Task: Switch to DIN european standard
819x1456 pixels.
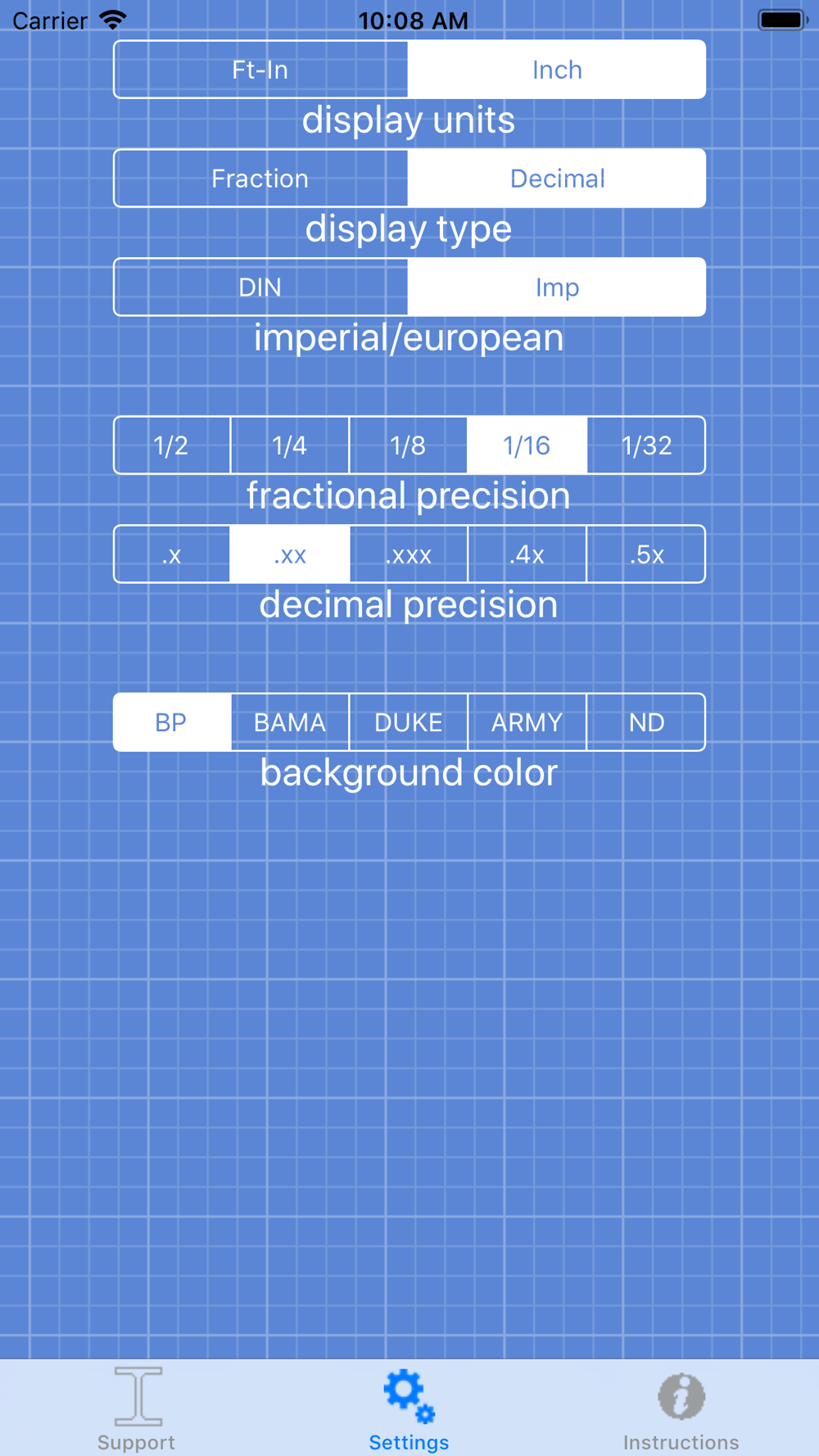Action: click(260, 287)
